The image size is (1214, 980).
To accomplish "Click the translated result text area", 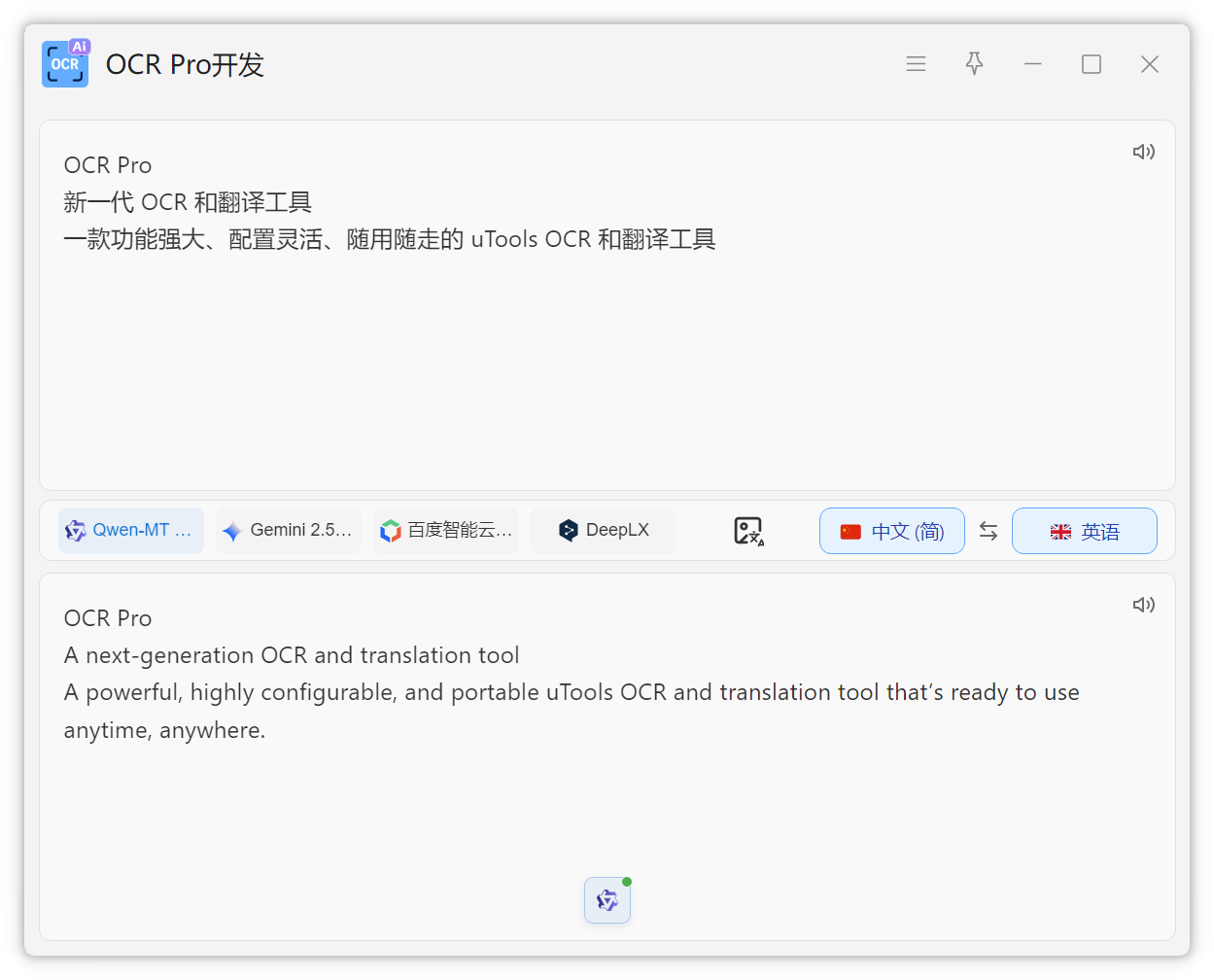I will [607, 797].
